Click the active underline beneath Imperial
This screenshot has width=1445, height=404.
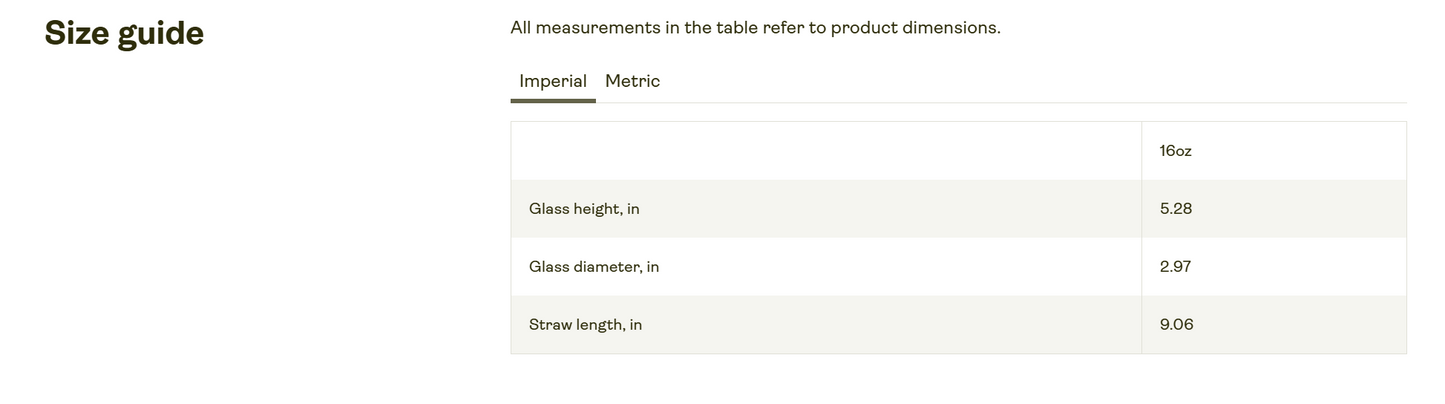point(552,100)
